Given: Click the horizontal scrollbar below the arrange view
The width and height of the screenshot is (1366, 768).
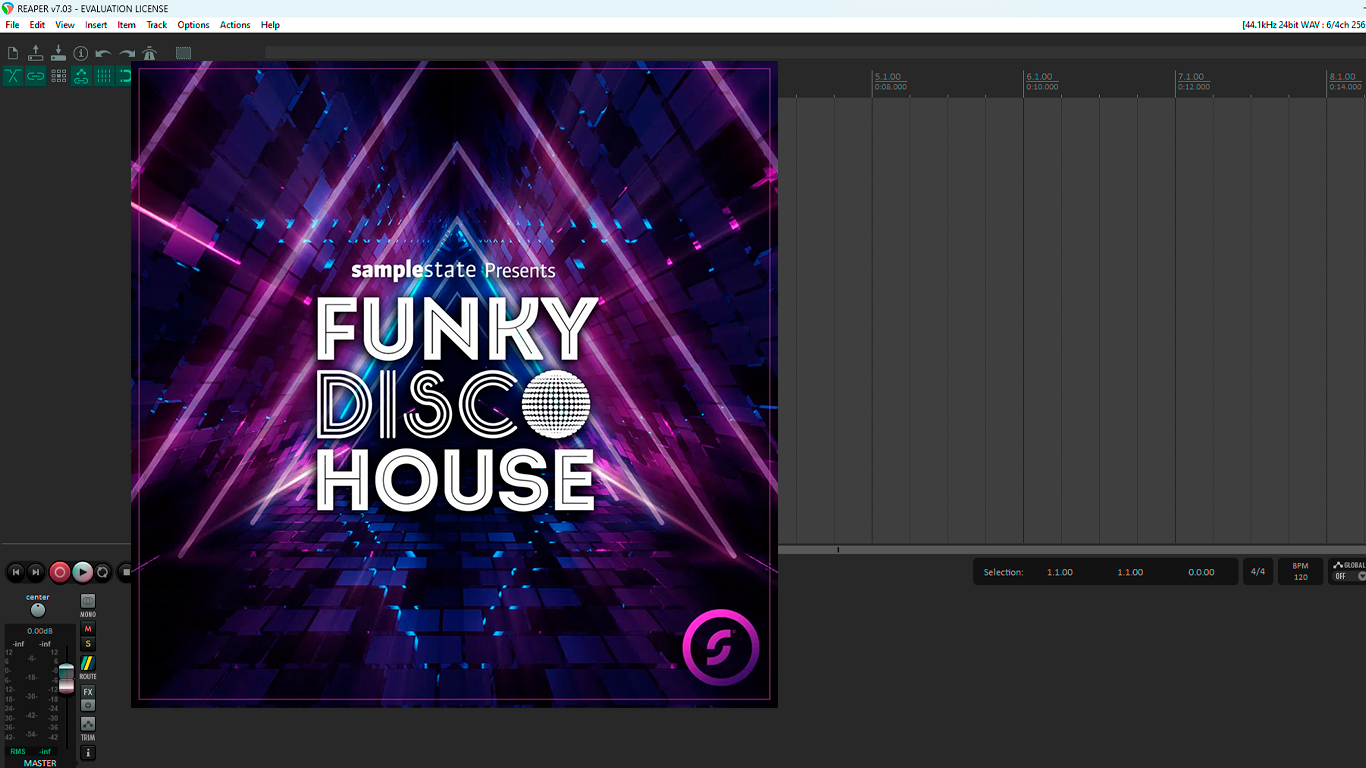Looking at the screenshot, I should [1072, 550].
